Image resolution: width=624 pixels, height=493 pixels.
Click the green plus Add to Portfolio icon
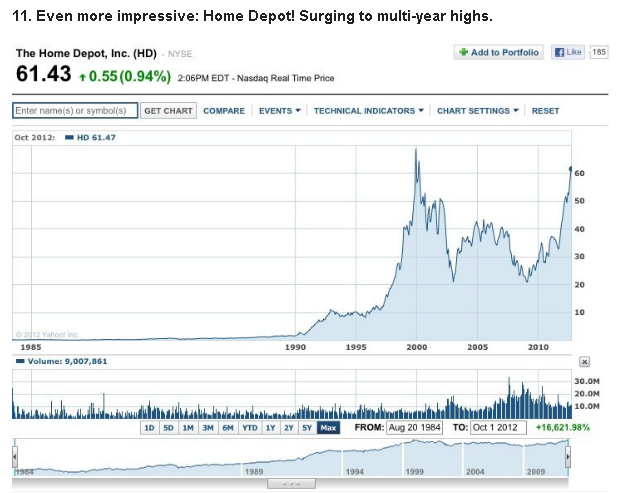click(463, 52)
